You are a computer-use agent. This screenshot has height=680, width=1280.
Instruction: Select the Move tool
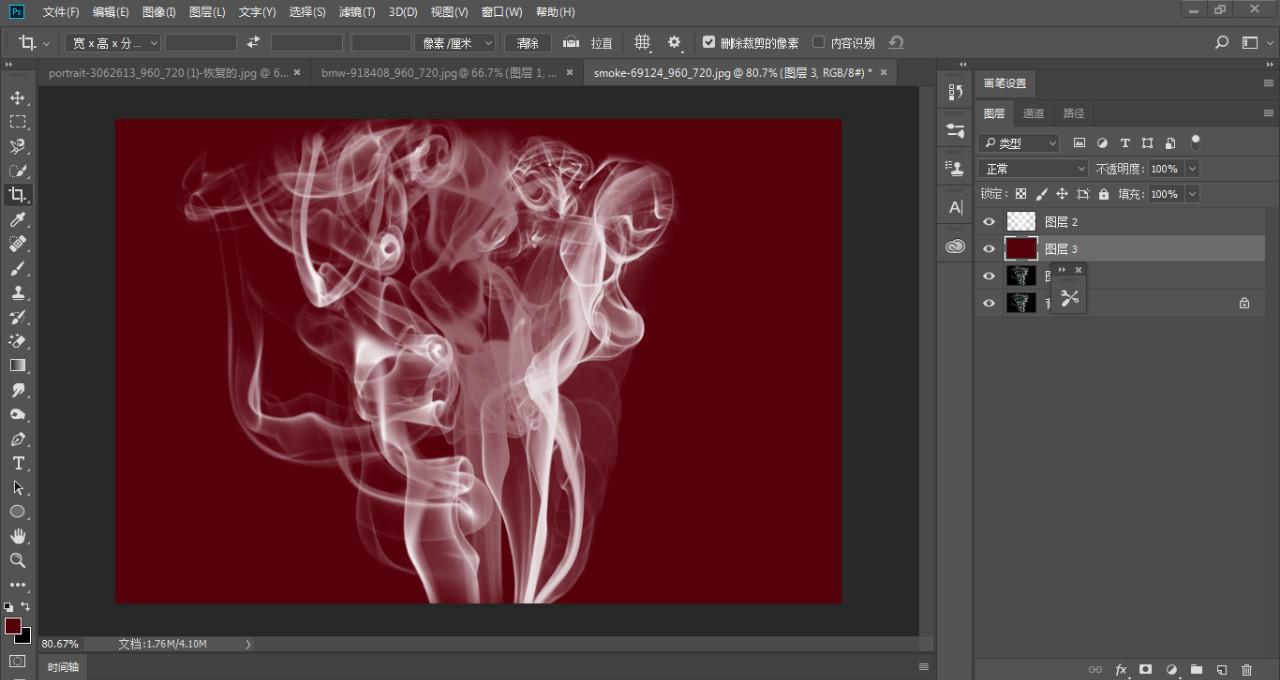click(18, 98)
